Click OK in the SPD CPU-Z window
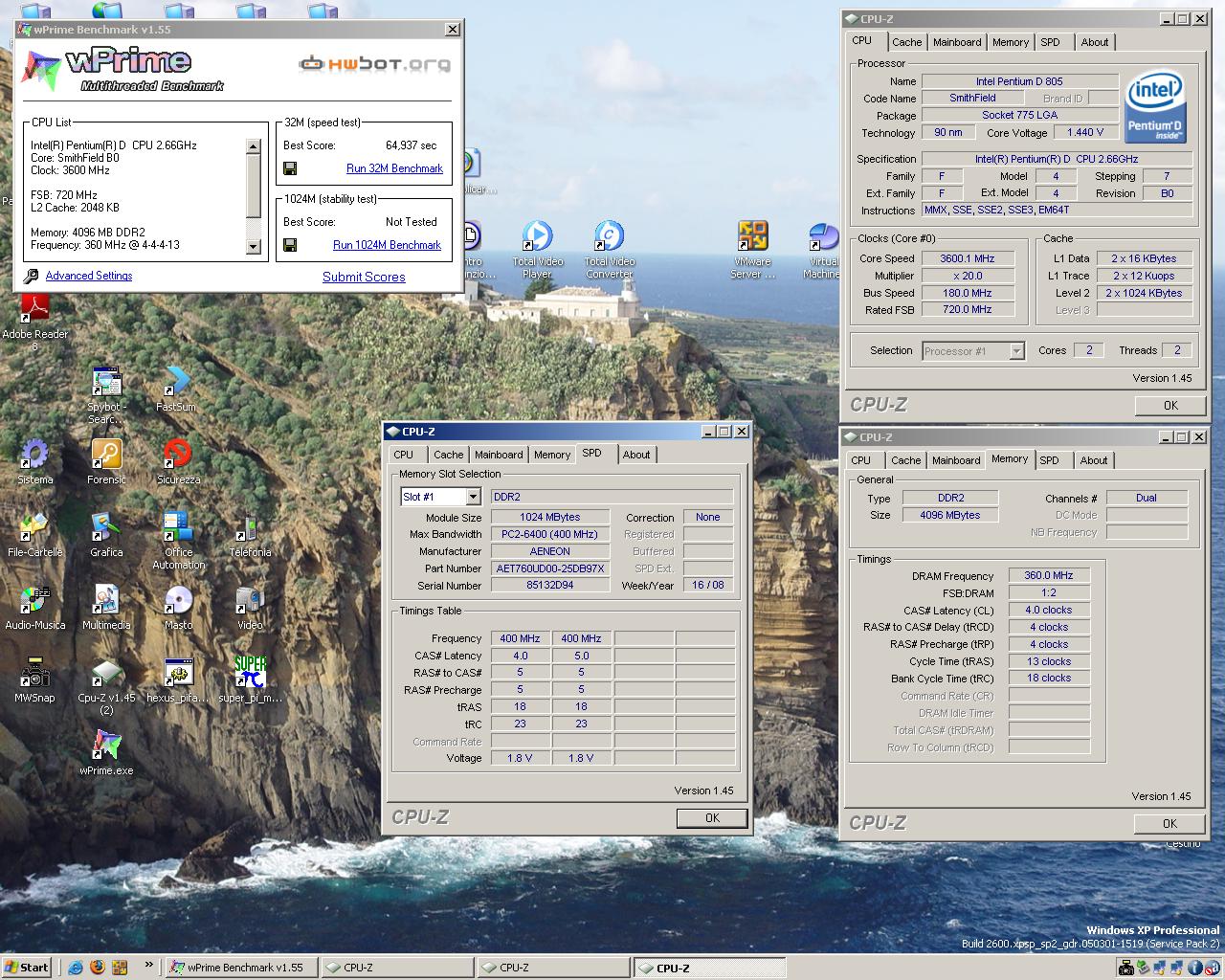This screenshot has width=1225, height=980. (x=712, y=818)
